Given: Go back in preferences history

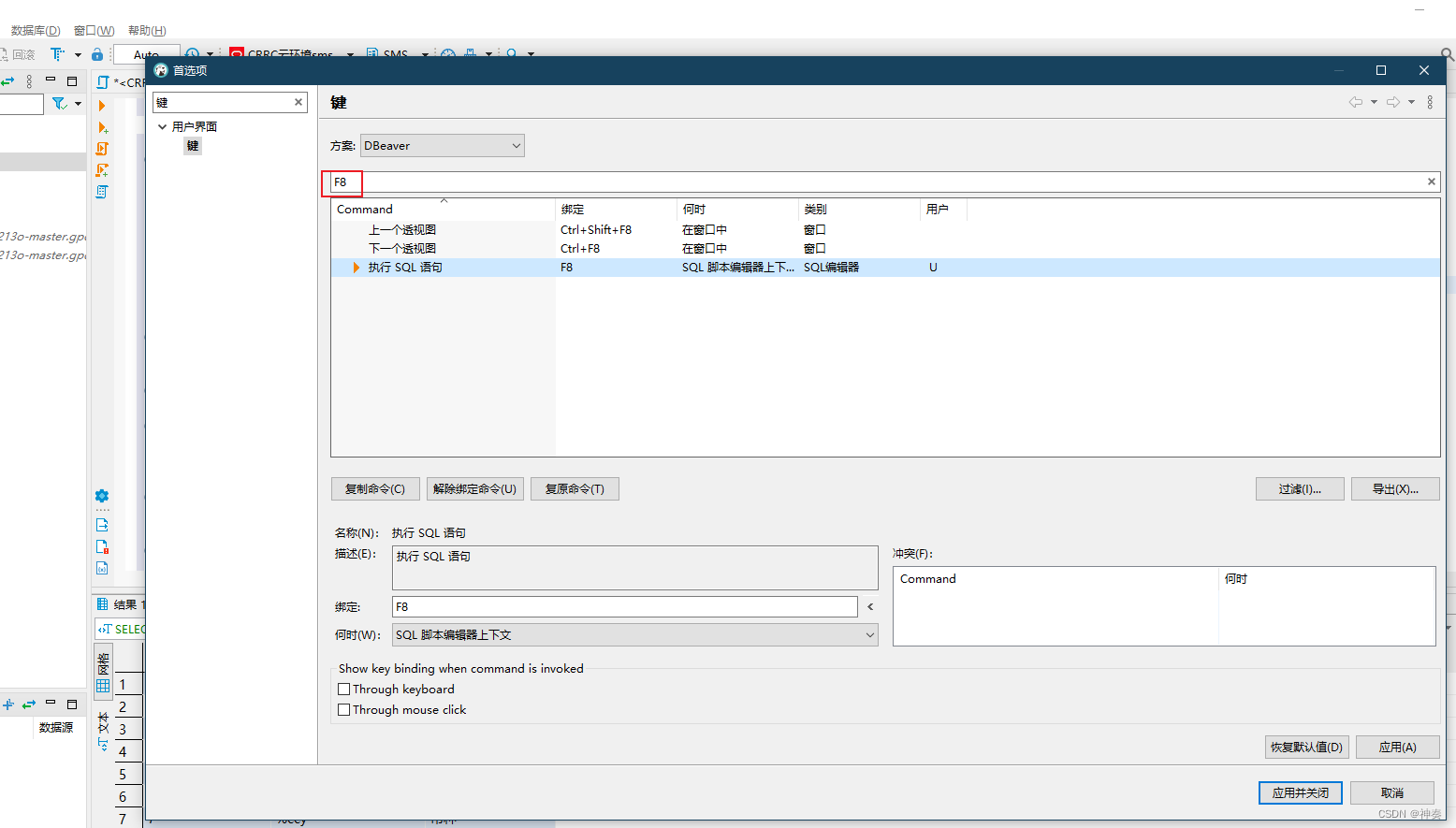Looking at the screenshot, I should pos(1356,102).
